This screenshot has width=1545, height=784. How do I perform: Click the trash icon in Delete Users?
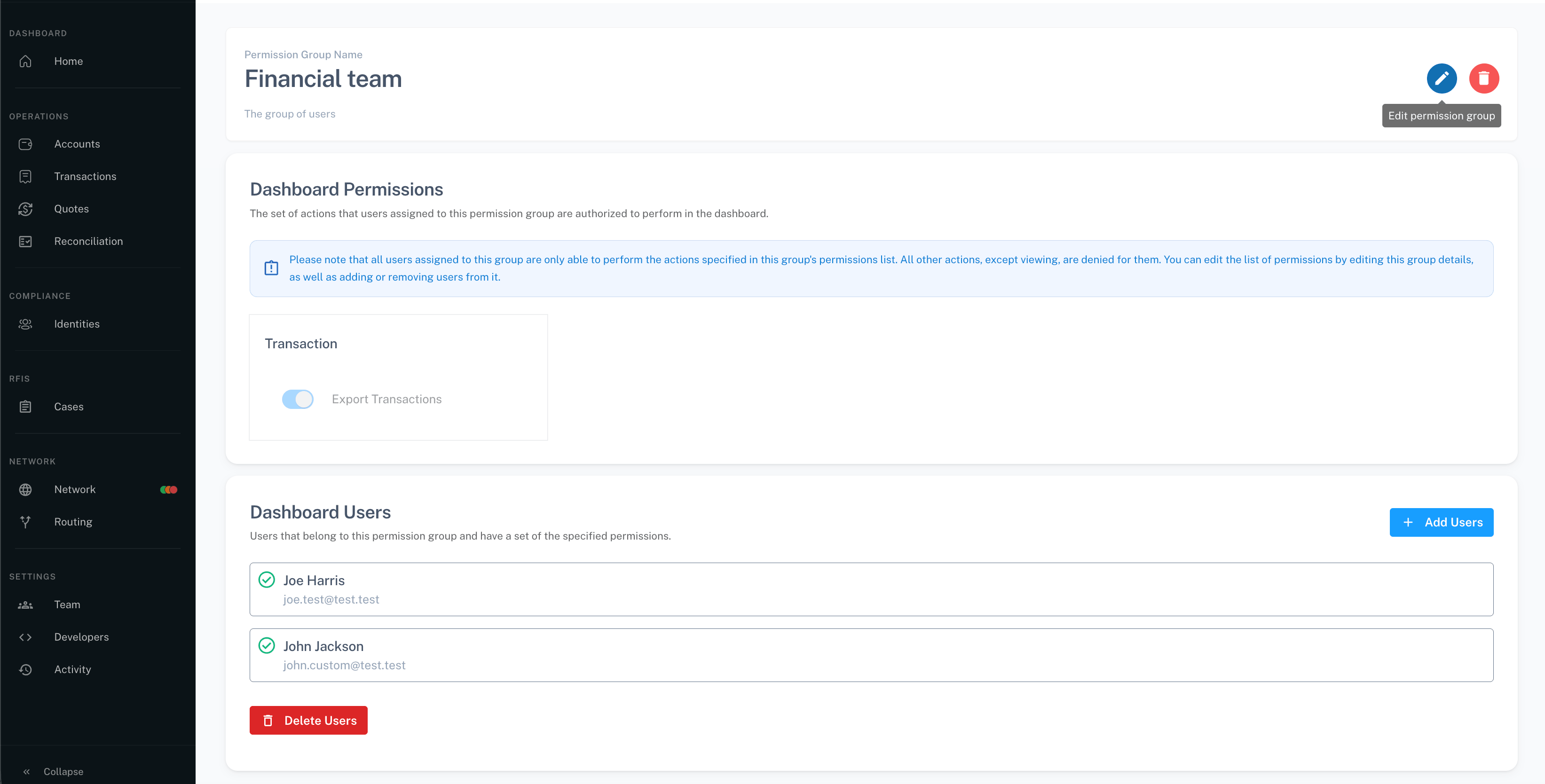click(268, 720)
